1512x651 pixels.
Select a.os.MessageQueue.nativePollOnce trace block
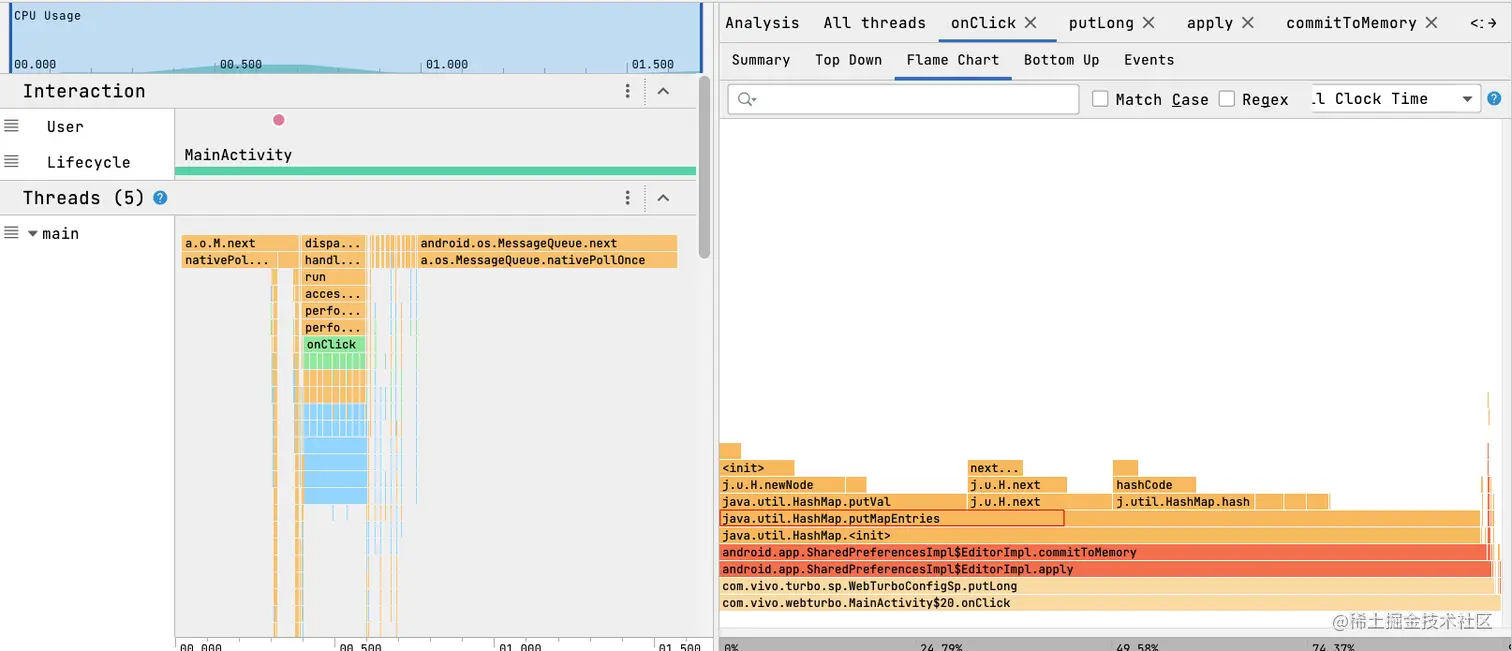click(547, 260)
